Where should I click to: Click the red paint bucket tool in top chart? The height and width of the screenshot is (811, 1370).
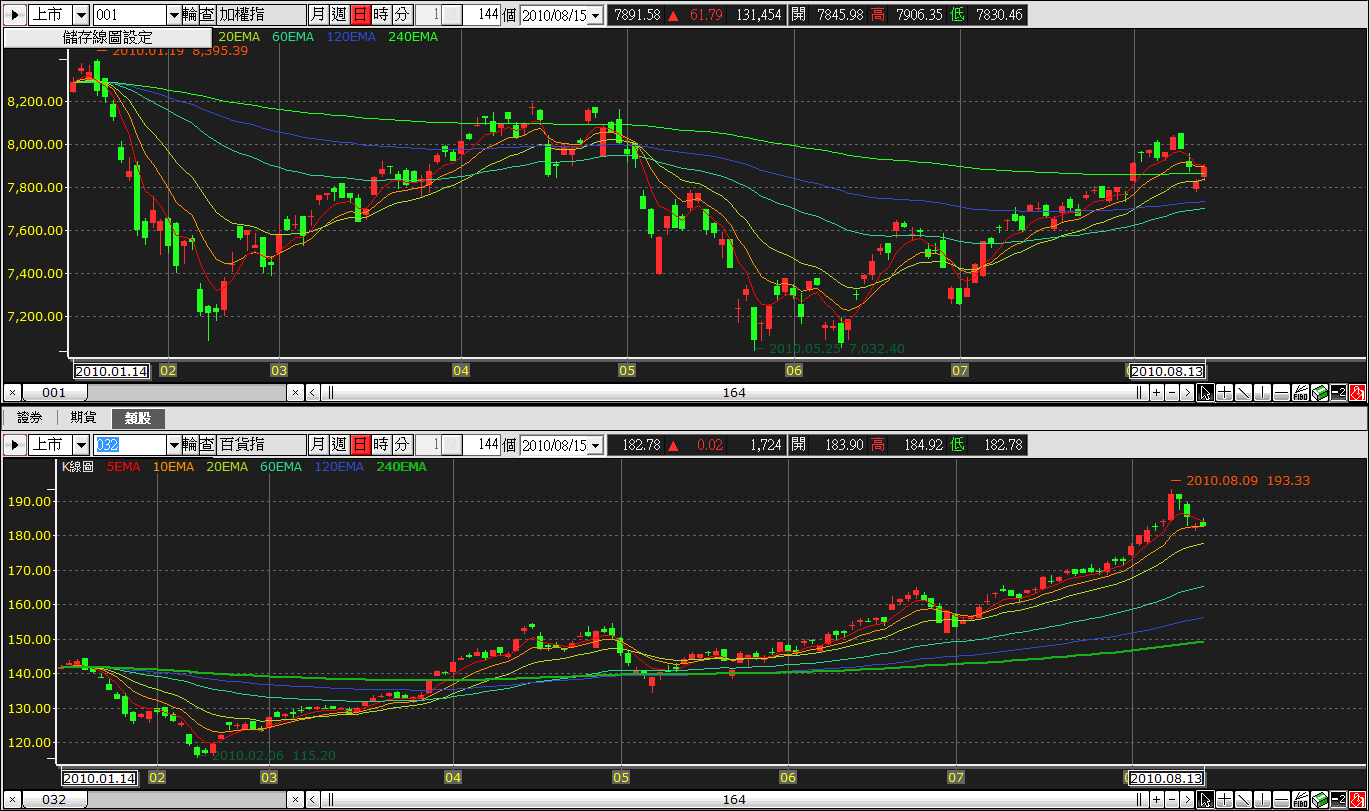click(x=1357, y=393)
